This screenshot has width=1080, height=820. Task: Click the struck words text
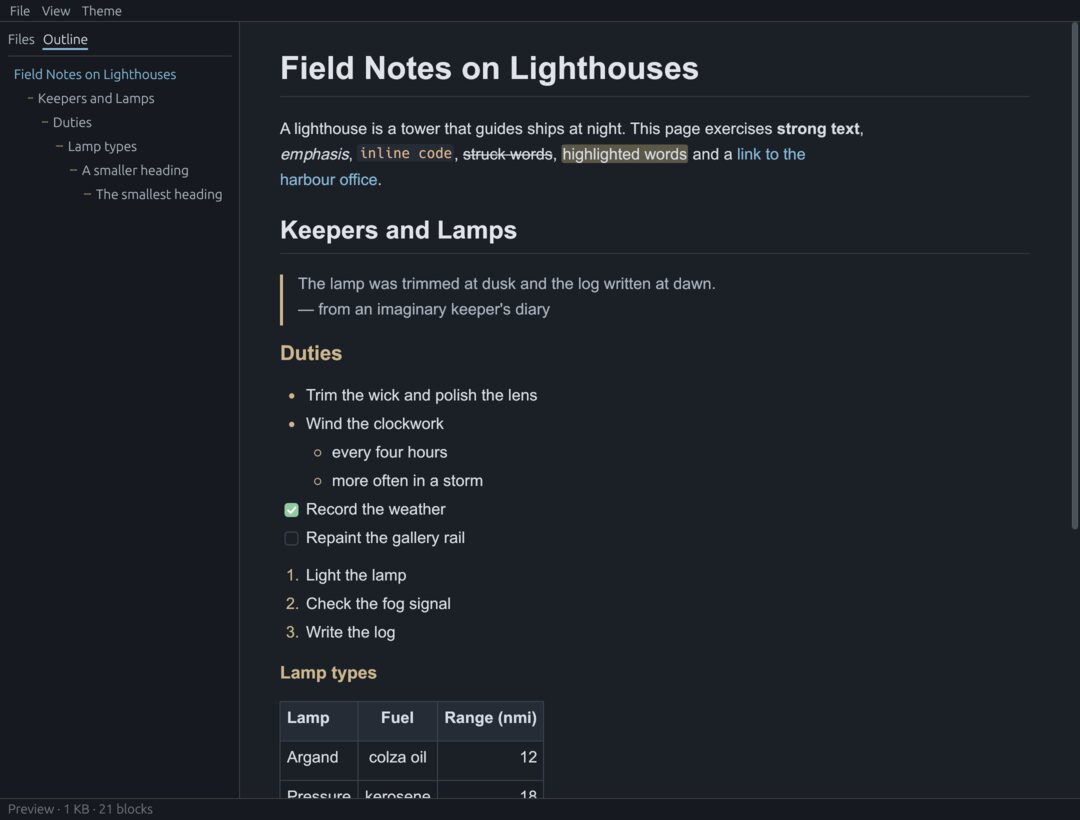[x=508, y=154]
